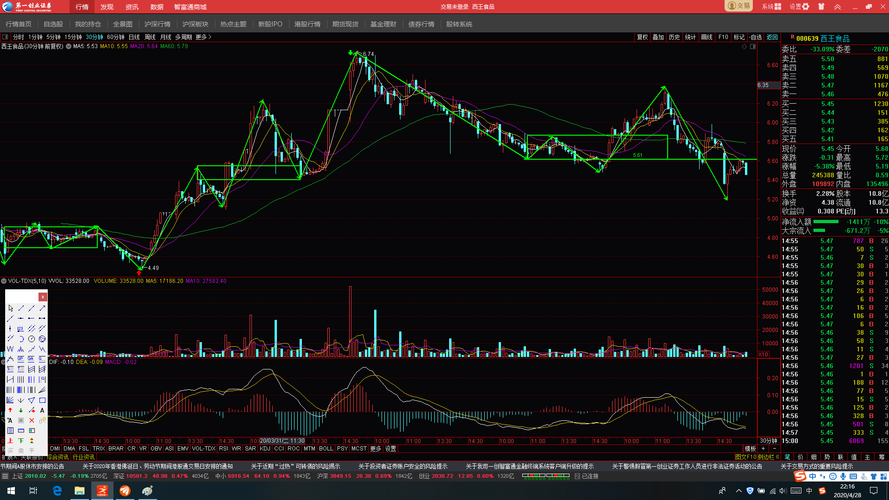
Task: Click stock code 000639 header
Action: pyautogui.click(x=807, y=39)
